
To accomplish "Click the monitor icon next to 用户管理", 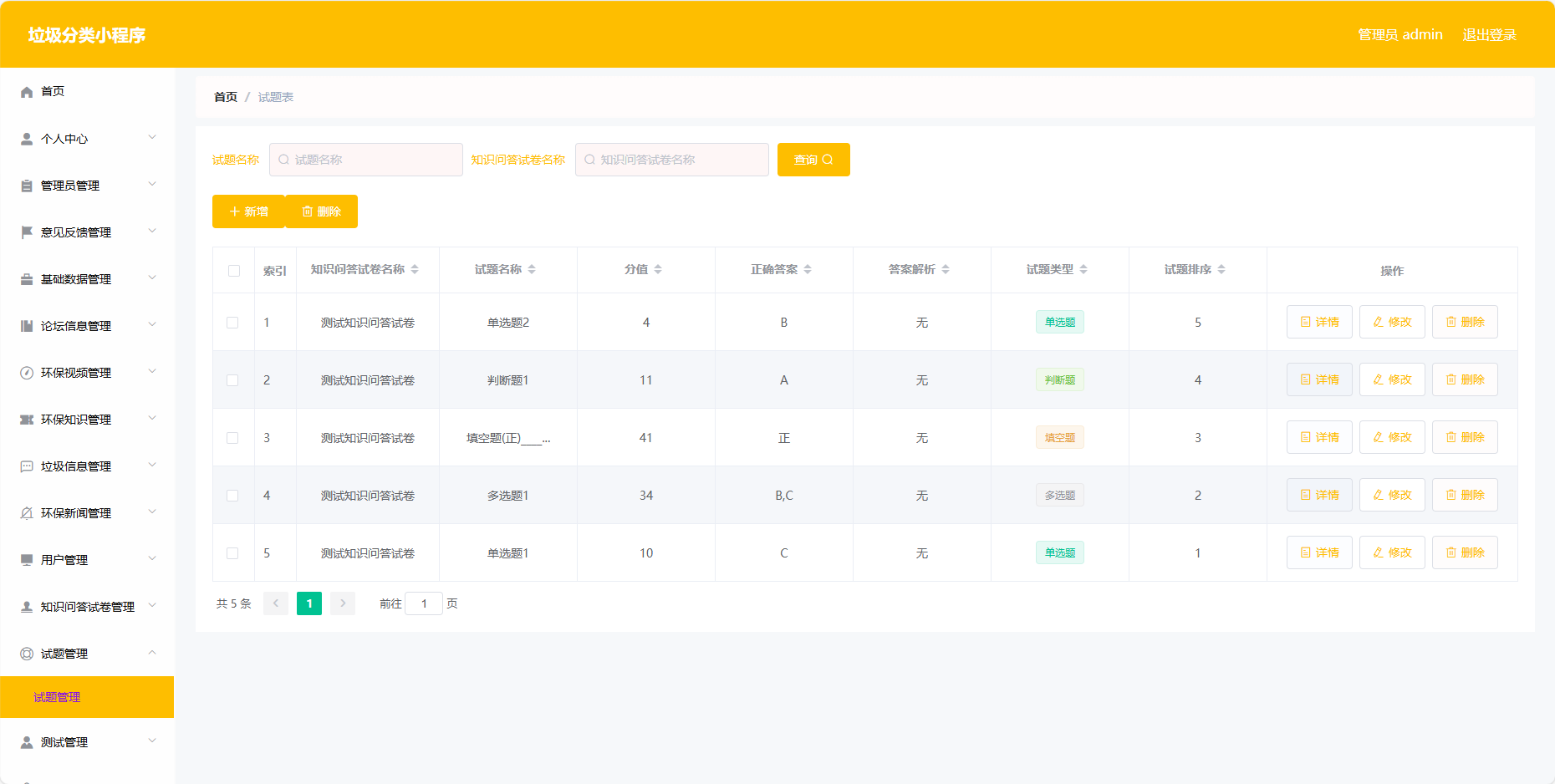I will (x=27, y=560).
